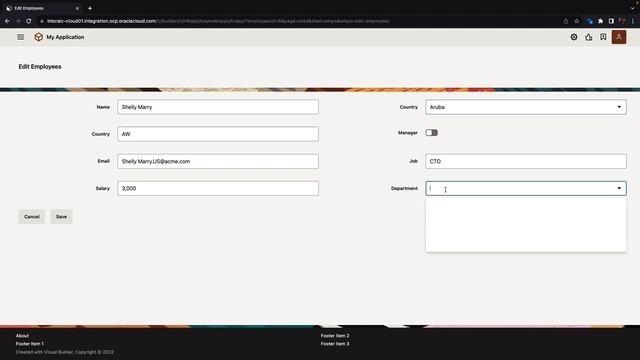Image resolution: width=640 pixels, height=360 pixels.
Task: Click the Name field with Shelly Marry
Action: tap(218, 107)
